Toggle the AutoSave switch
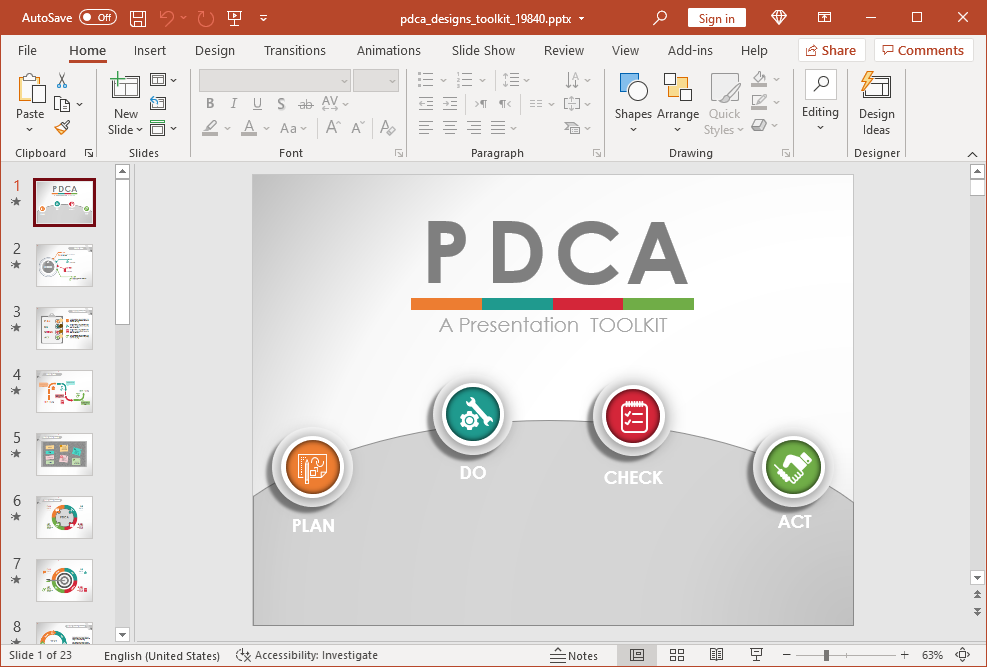Screen dimensions: 987x667 point(97,18)
